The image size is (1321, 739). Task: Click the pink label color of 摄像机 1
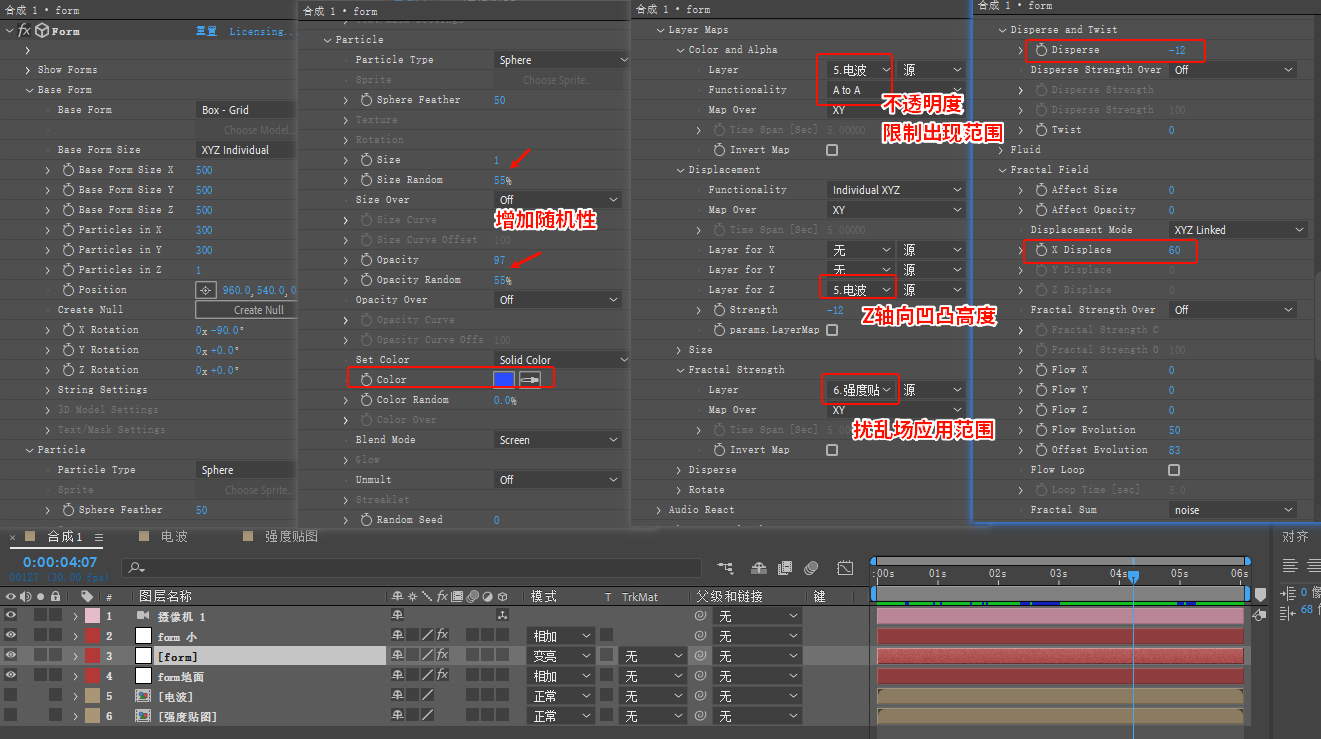click(92, 616)
